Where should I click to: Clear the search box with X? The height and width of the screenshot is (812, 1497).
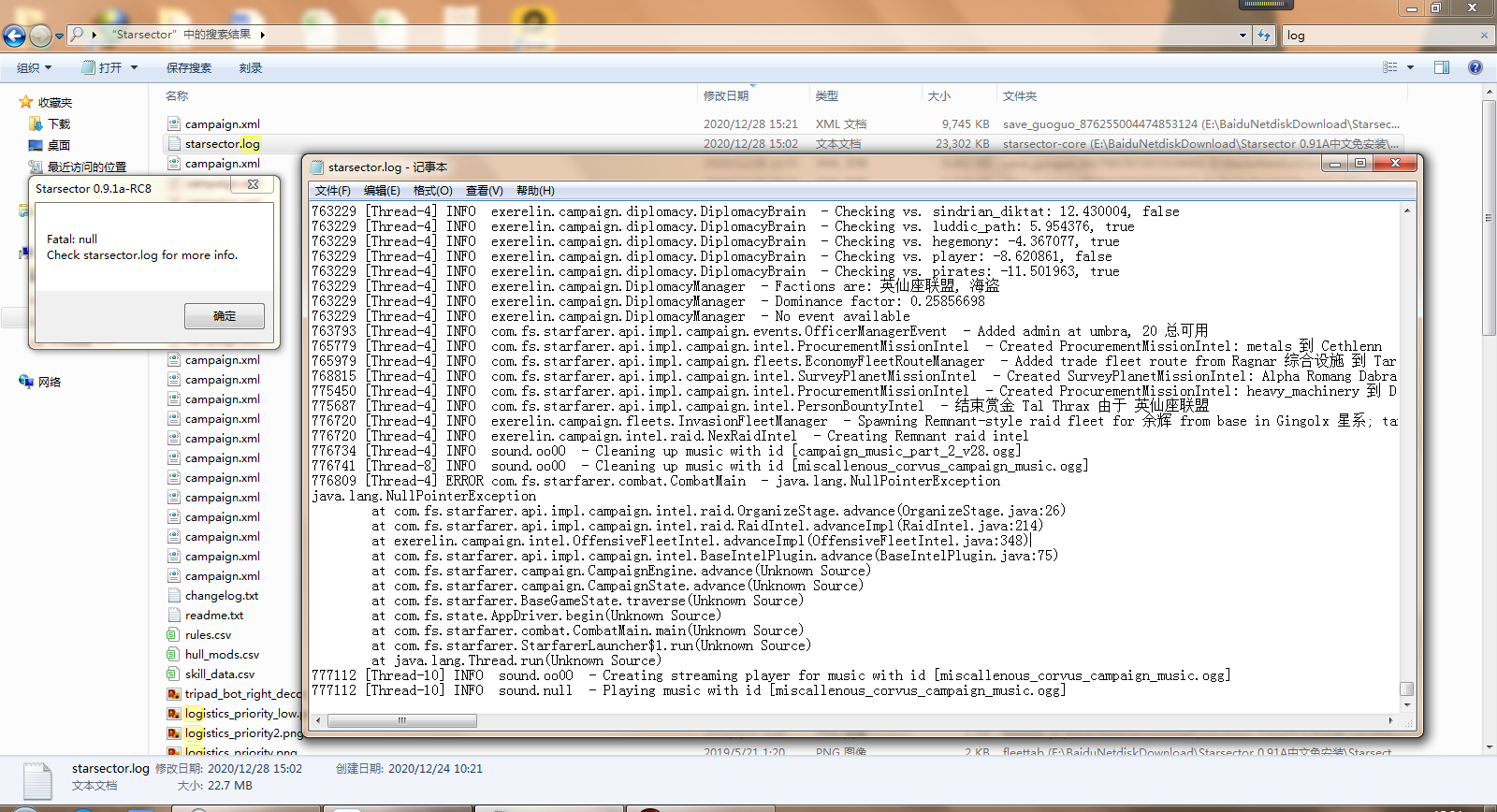tap(1484, 36)
